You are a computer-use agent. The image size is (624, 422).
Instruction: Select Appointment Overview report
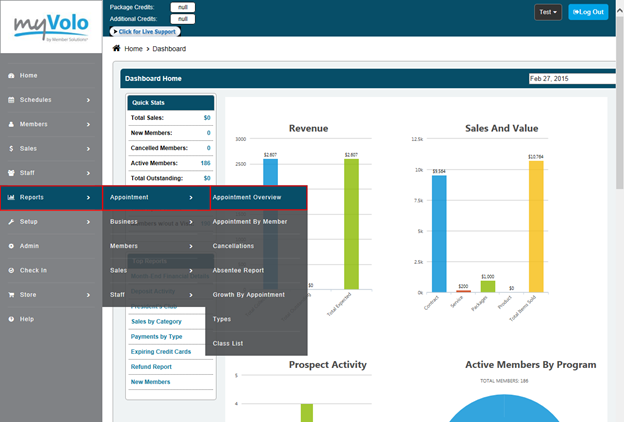[x=254, y=197]
